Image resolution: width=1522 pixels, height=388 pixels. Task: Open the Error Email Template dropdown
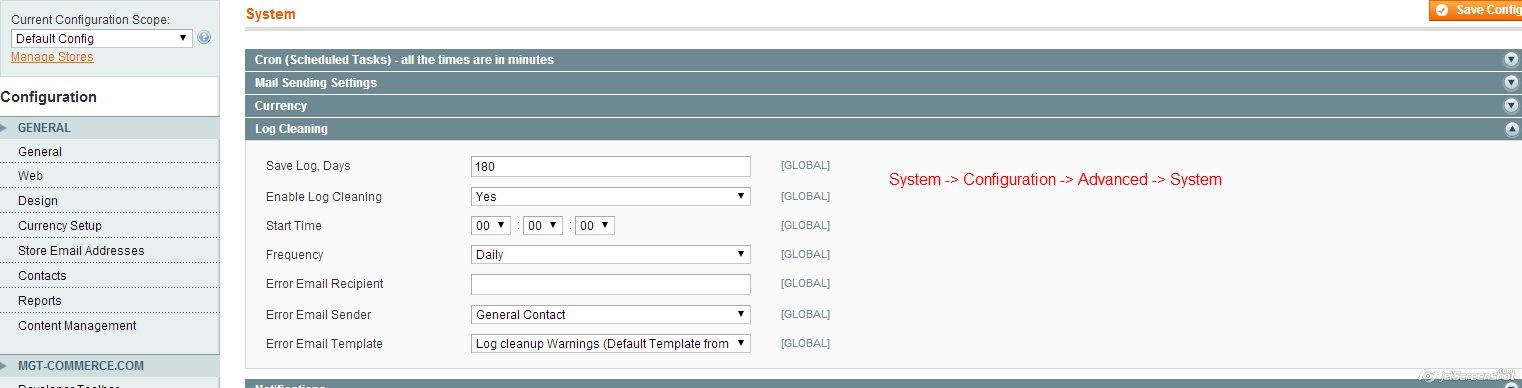pos(611,344)
